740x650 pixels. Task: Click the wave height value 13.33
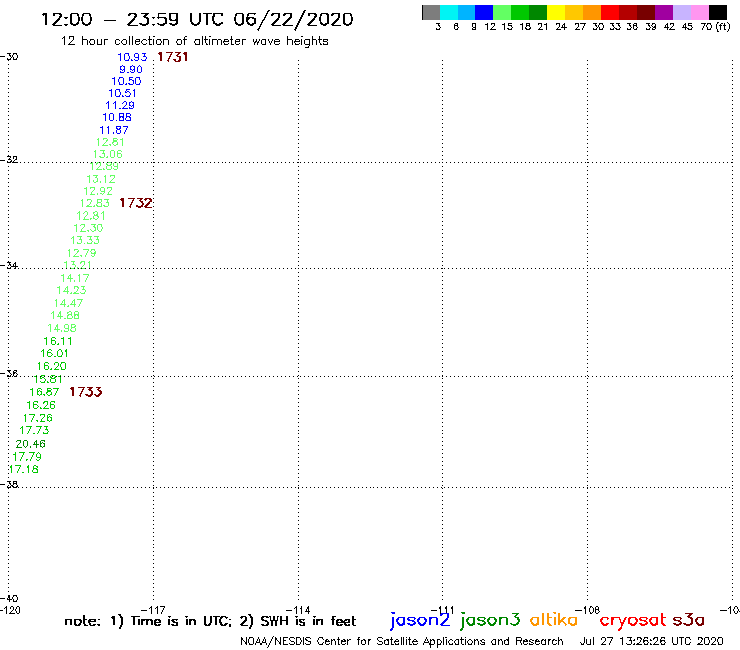click(x=85, y=240)
